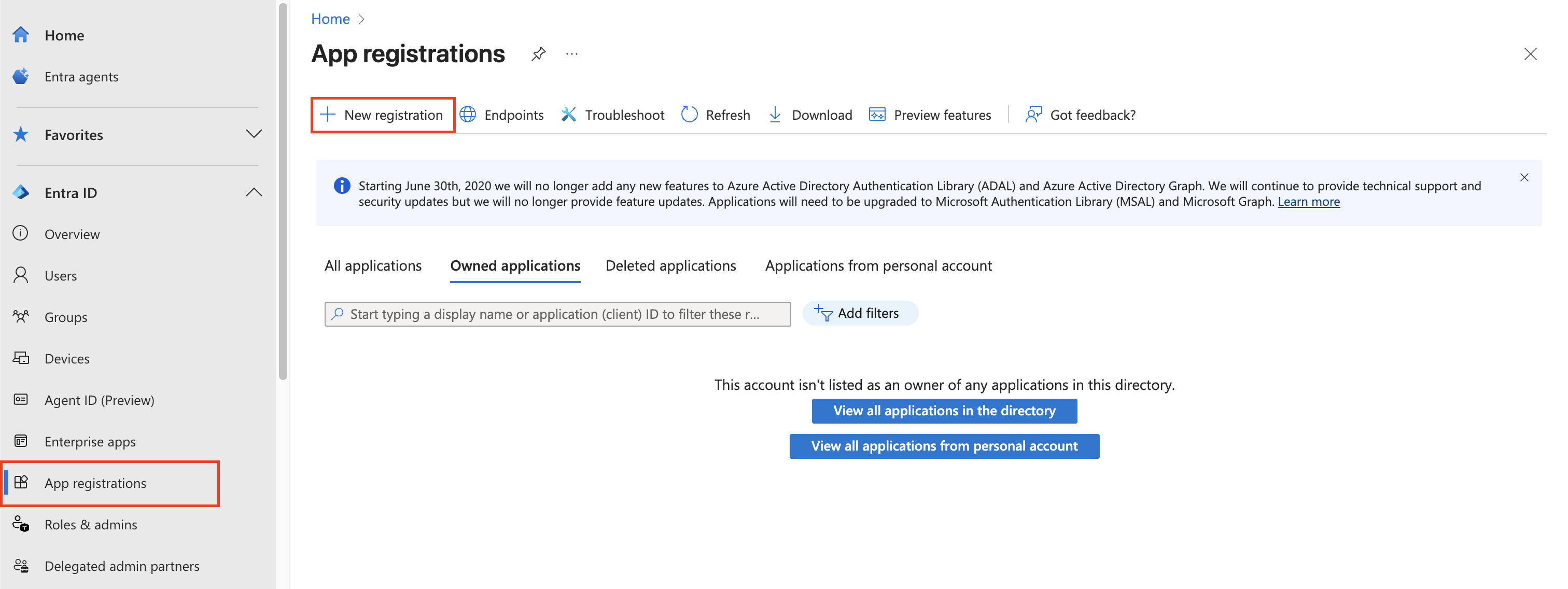Click the Got feedback icon
Screen dimensions: 1568x589
click(x=1033, y=115)
